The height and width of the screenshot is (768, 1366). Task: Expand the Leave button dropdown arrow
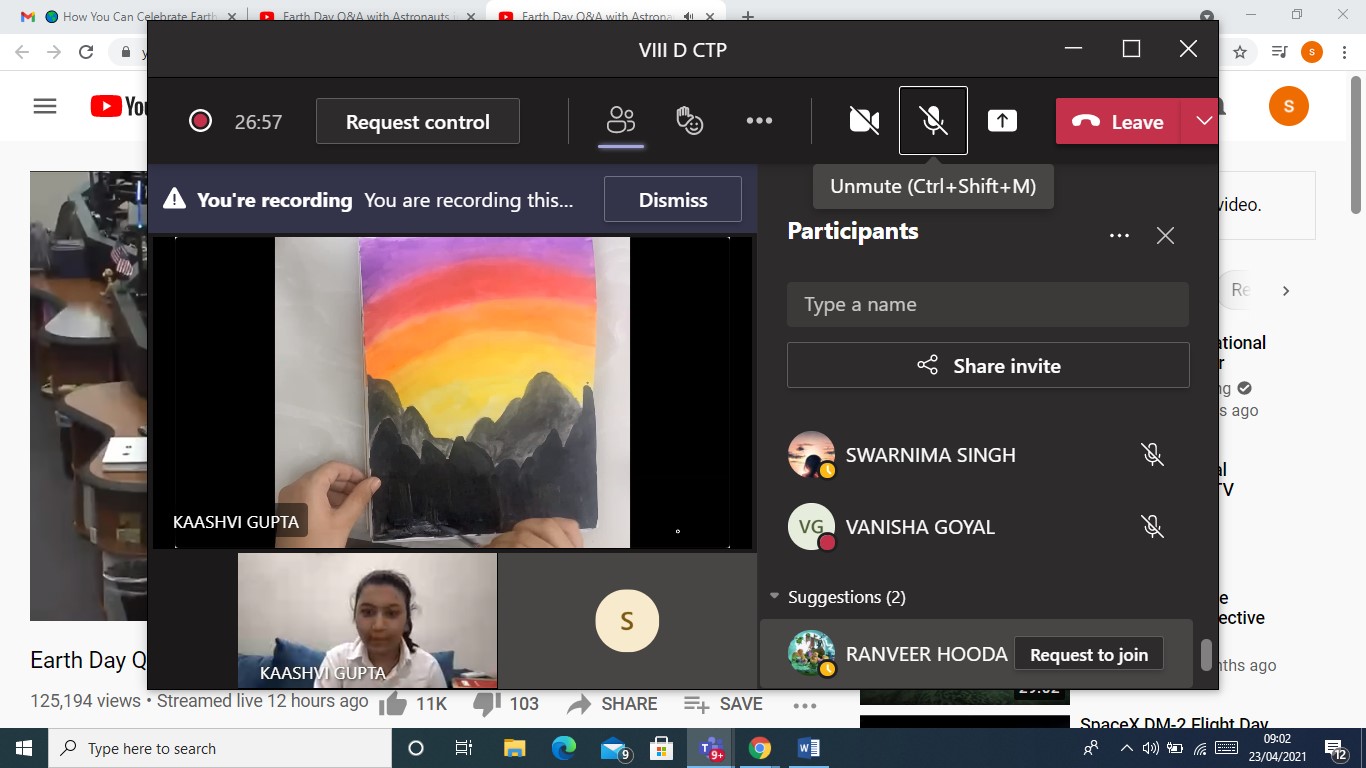[x=1203, y=121]
